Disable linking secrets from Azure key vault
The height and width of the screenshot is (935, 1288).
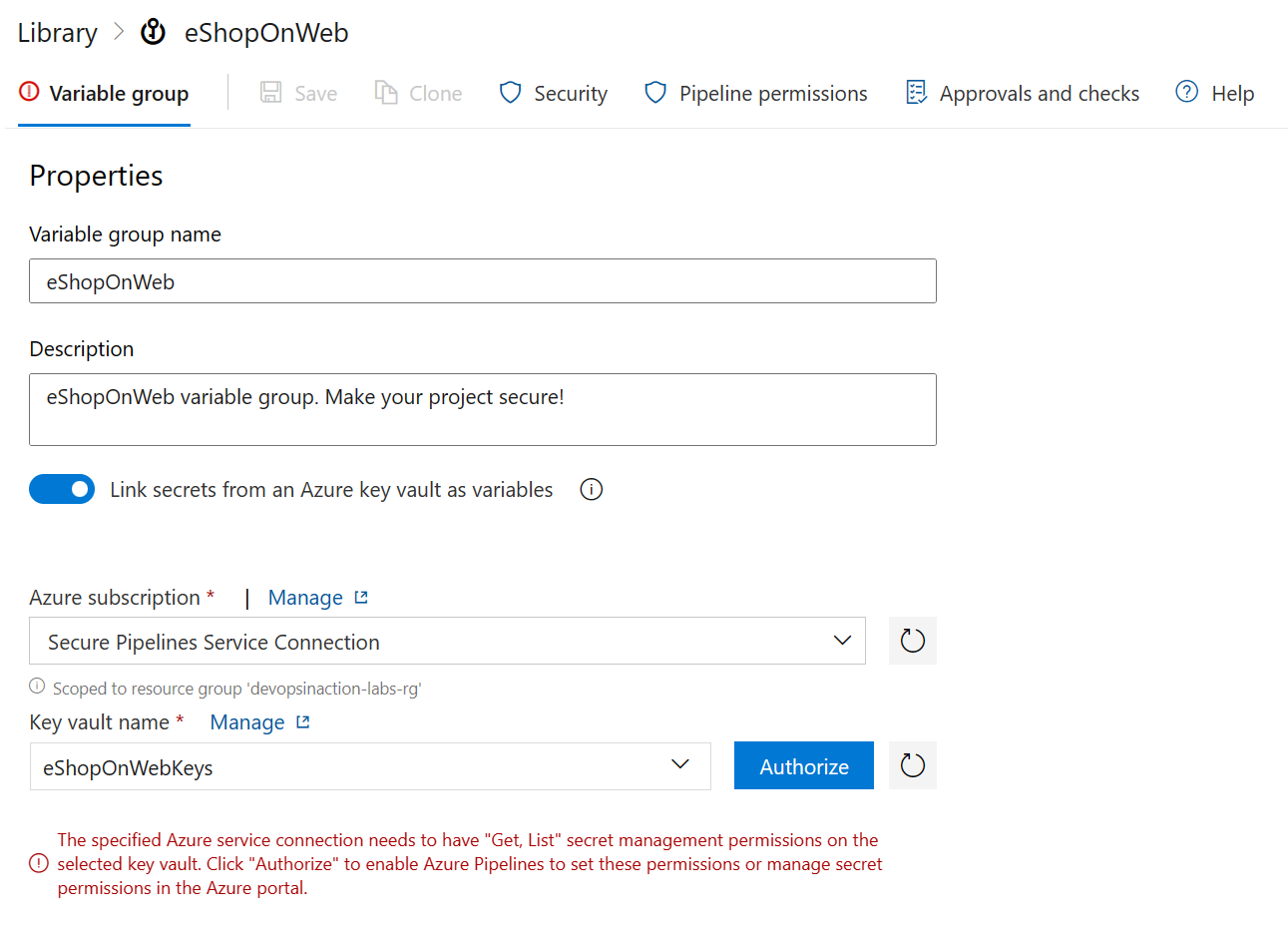click(62, 489)
